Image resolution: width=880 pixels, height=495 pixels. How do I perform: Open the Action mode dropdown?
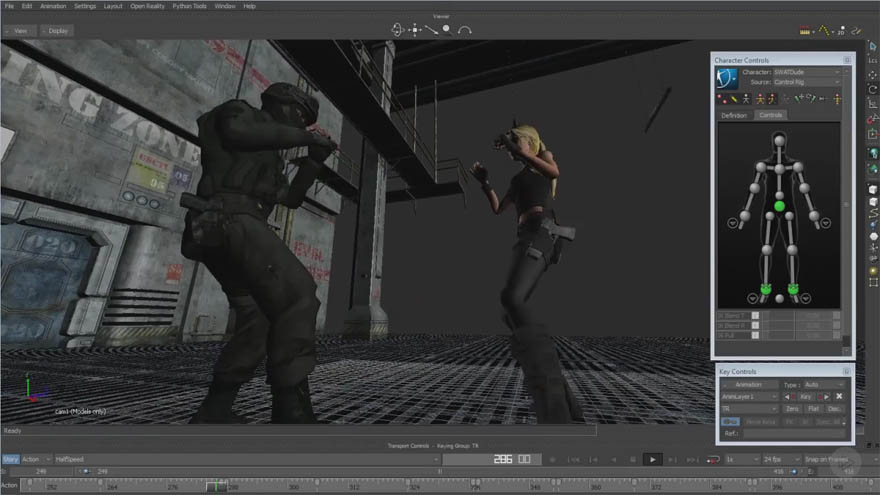pyautogui.click(x=36, y=459)
